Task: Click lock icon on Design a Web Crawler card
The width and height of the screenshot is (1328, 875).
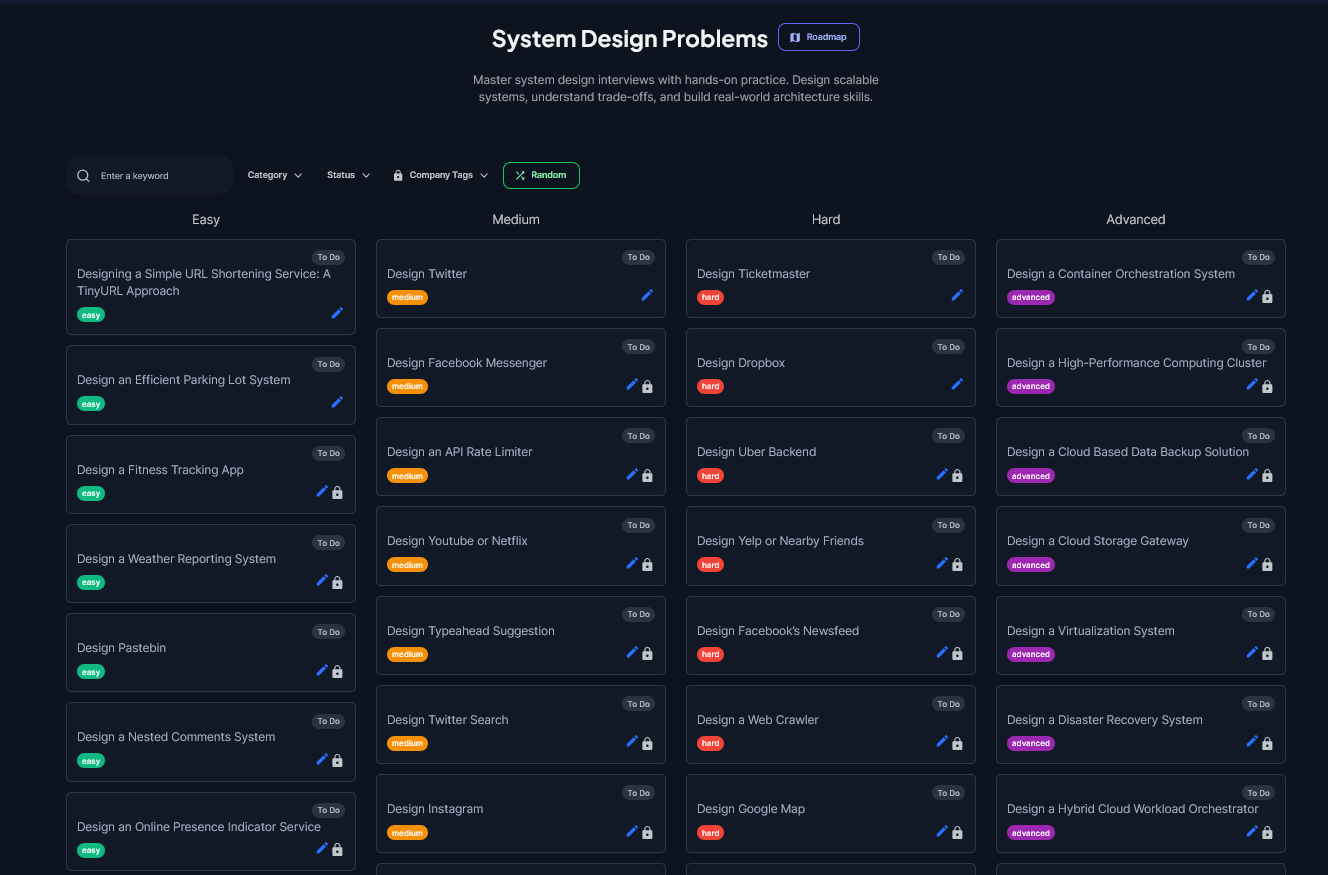Action: pyautogui.click(x=957, y=743)
